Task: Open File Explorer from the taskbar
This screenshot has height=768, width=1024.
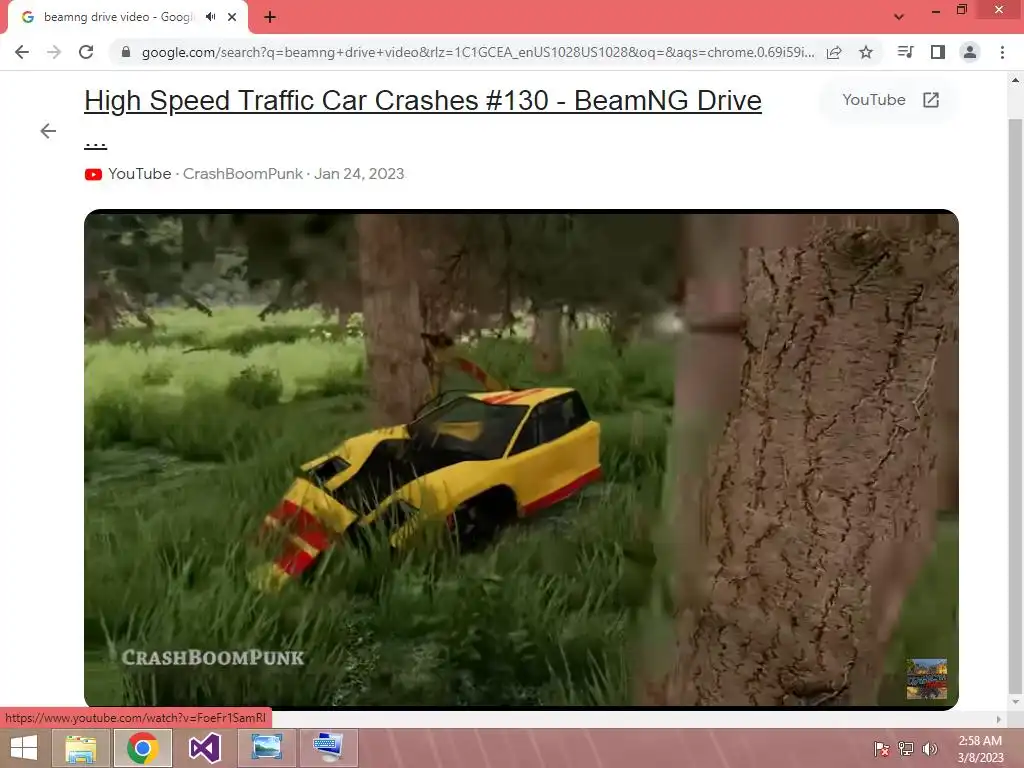Action: 82,748
